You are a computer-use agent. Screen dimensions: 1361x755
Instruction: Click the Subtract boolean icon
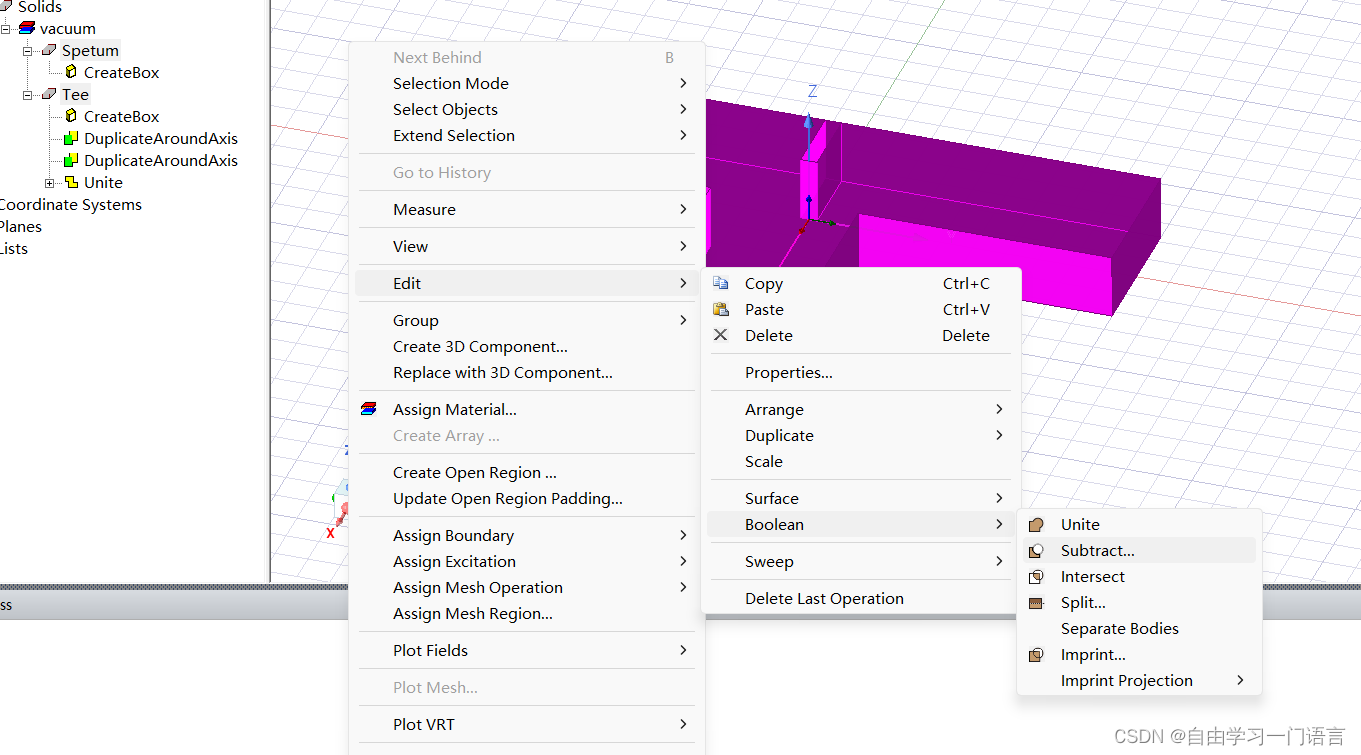1036,550
